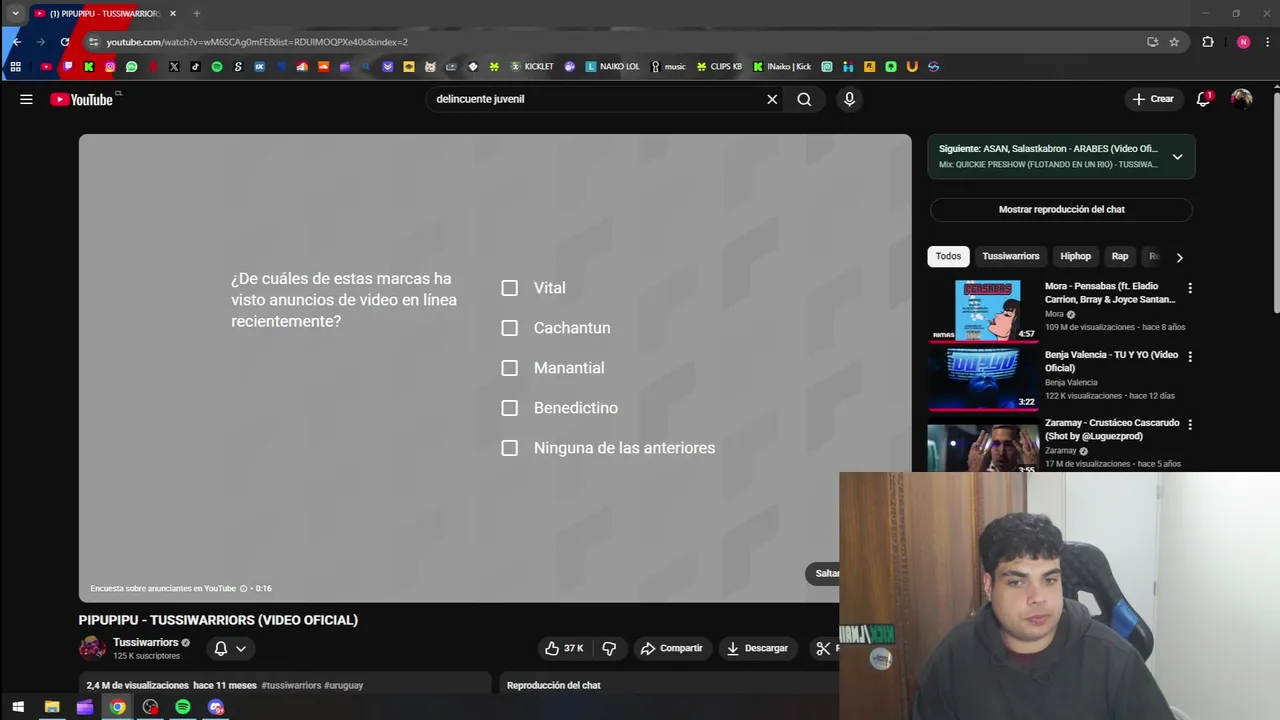Expand the Siguiente playlist panel chevron
Viewport: 1280px width, 720px height.
[x=1177, y=157]
